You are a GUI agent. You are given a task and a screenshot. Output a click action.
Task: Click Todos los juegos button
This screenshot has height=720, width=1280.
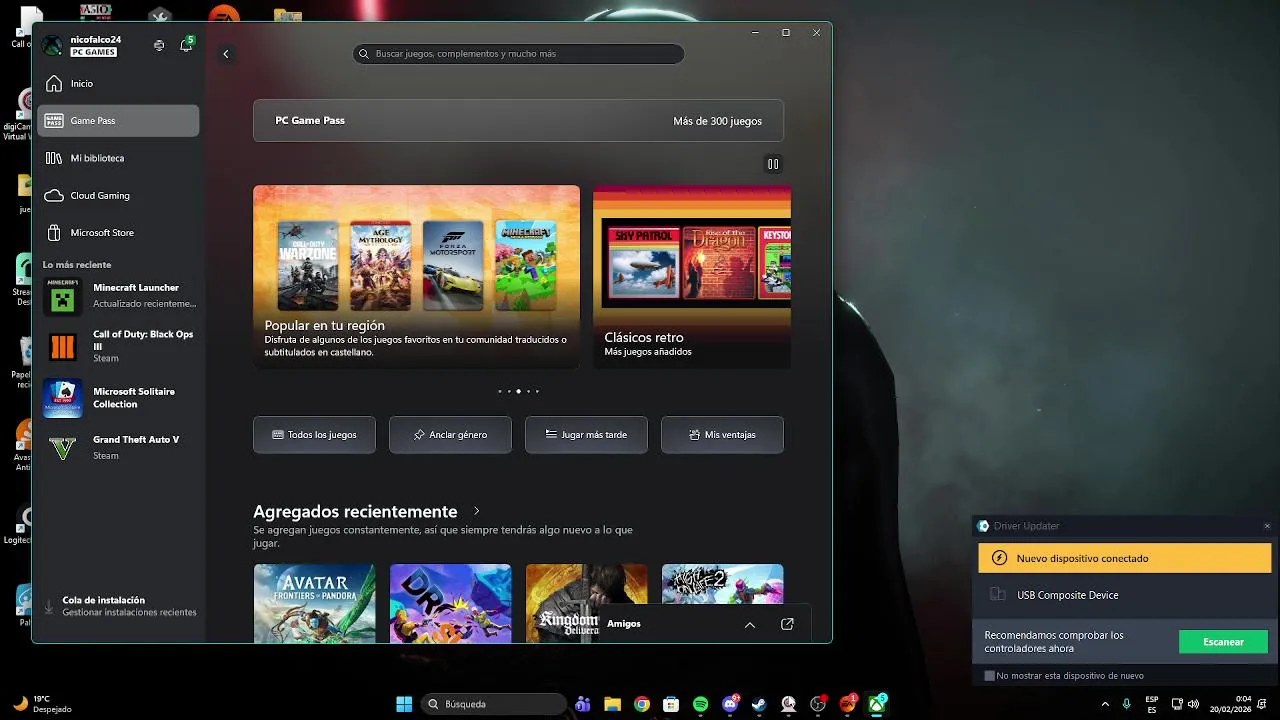(314, 435)
